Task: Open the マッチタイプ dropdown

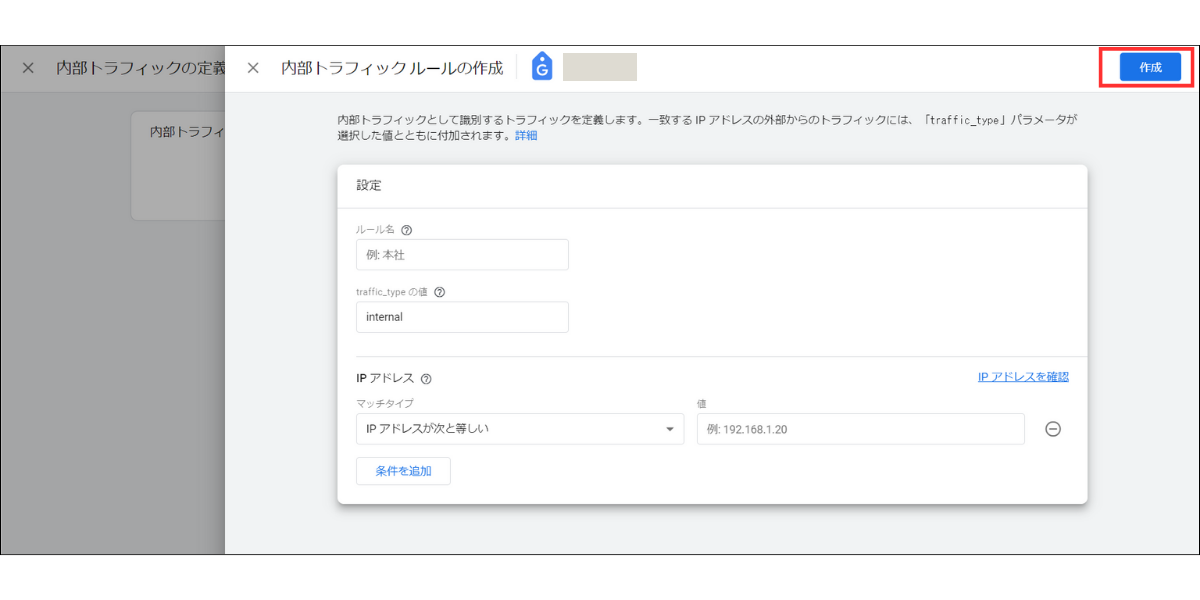Action: pyautogui.click(x=520, y=429)
